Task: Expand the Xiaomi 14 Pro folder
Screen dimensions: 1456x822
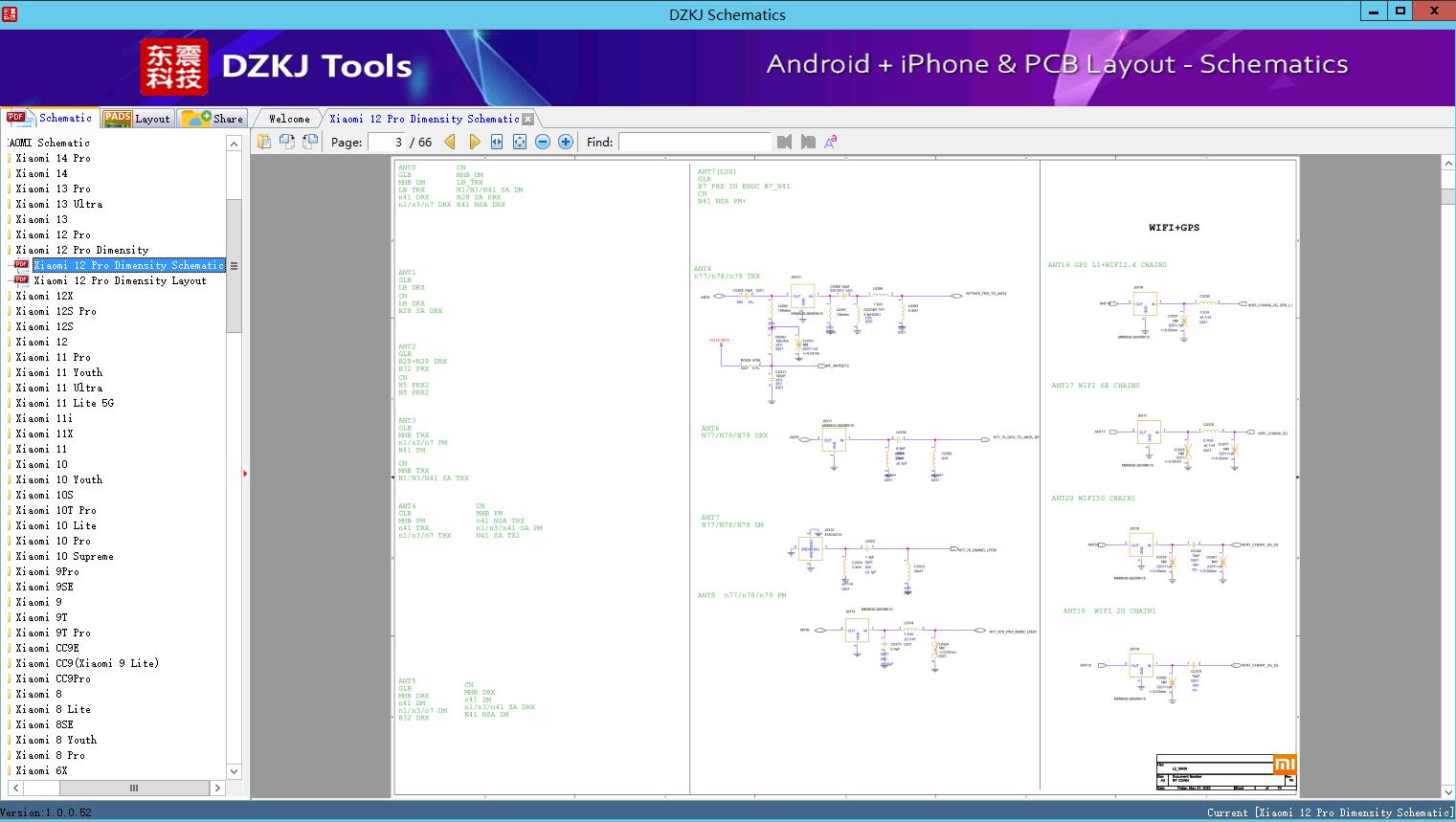Action: point(53,158)
